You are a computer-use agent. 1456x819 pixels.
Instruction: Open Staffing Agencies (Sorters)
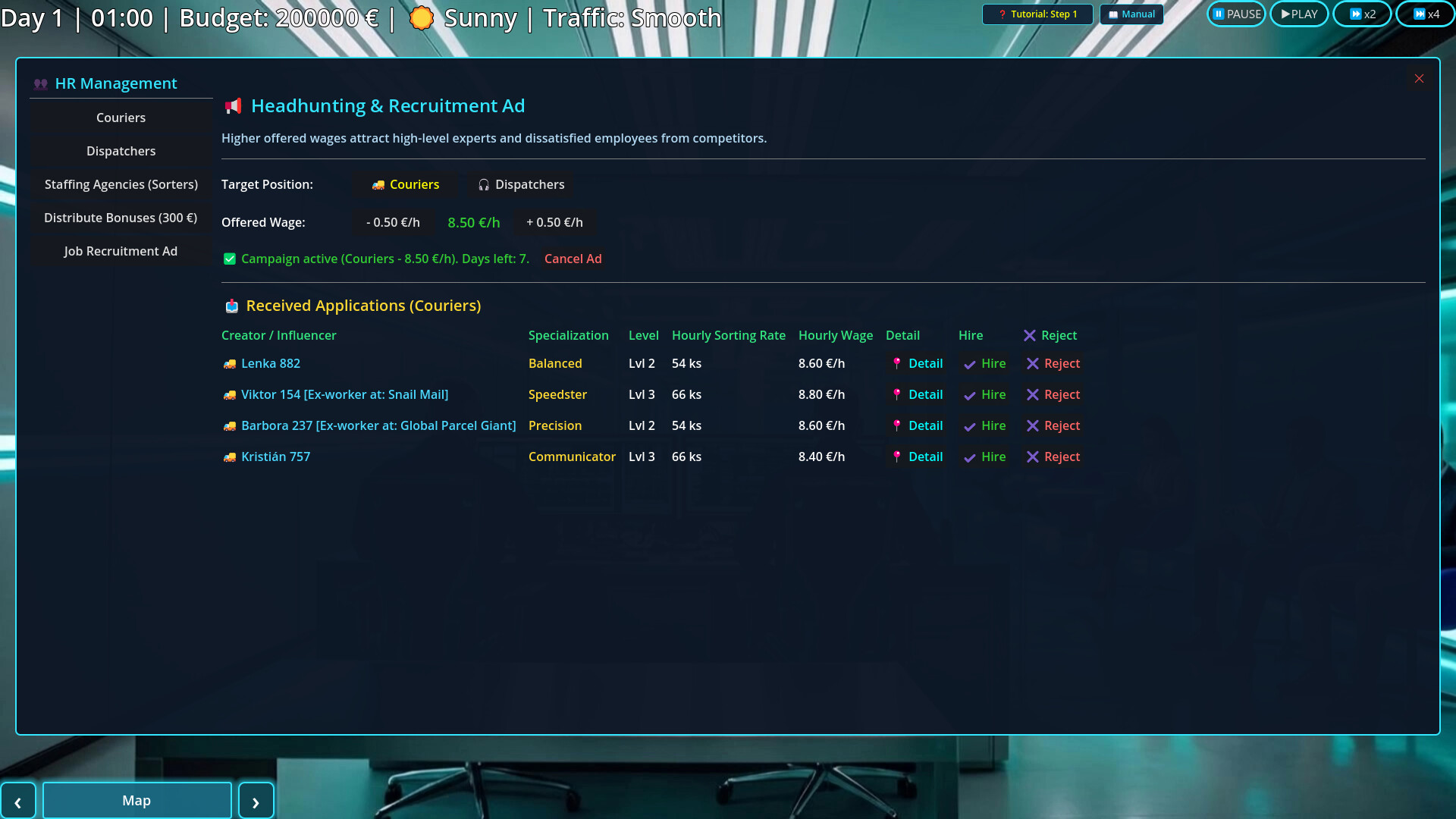121,184
